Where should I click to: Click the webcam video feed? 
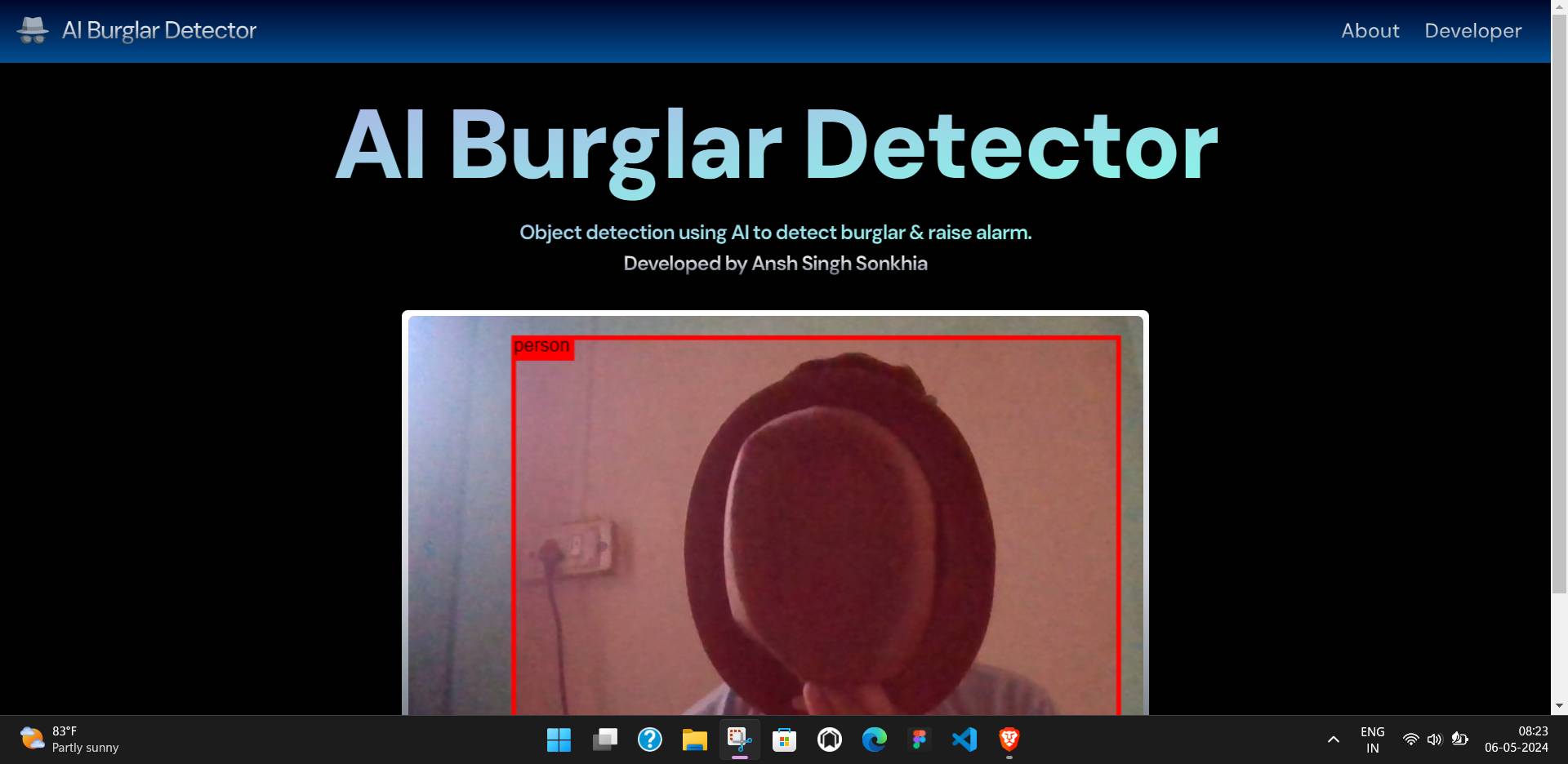pos(775,515)
